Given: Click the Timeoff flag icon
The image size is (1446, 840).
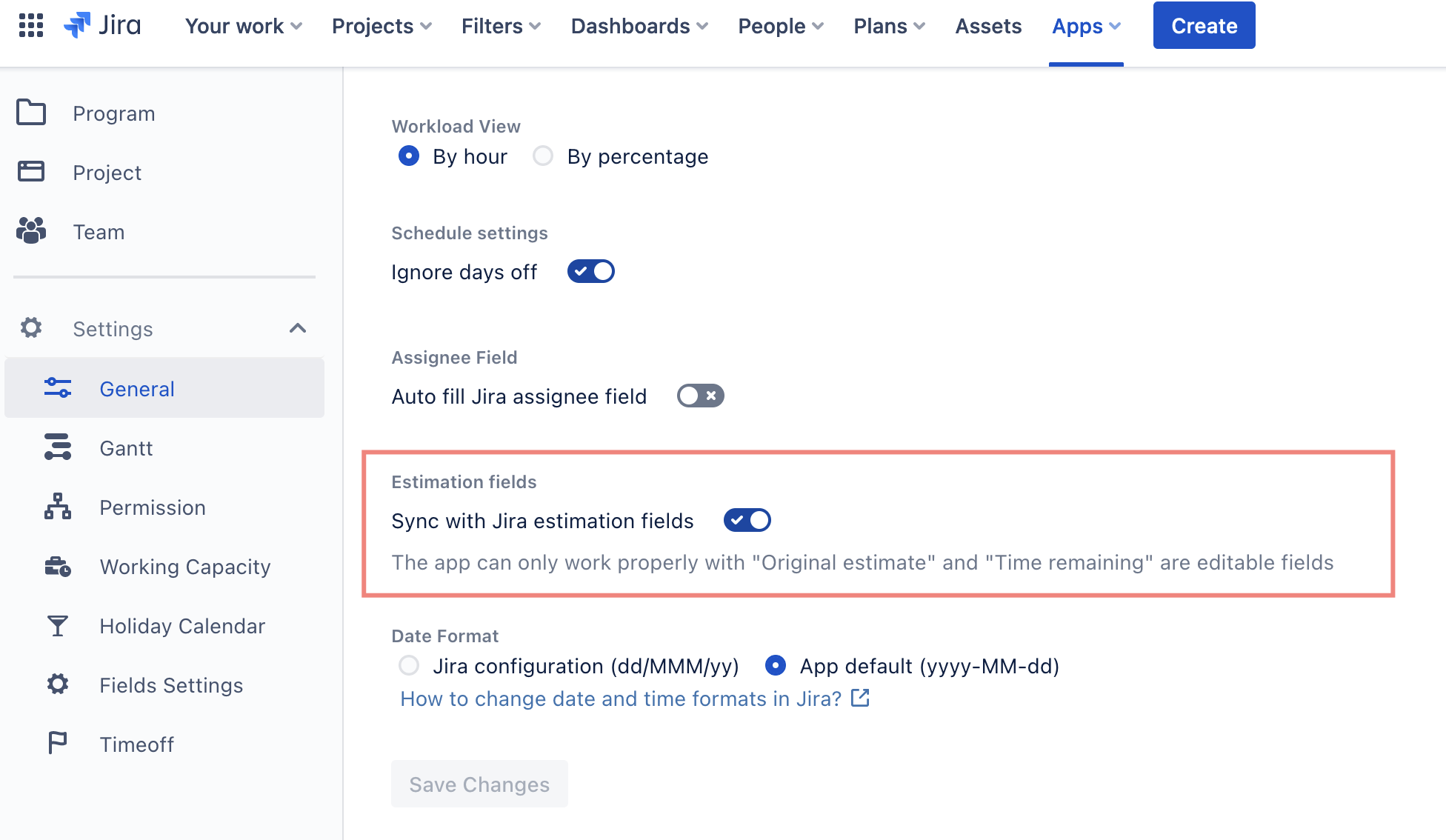Looking at the screenshot, I should pos(58,743).
